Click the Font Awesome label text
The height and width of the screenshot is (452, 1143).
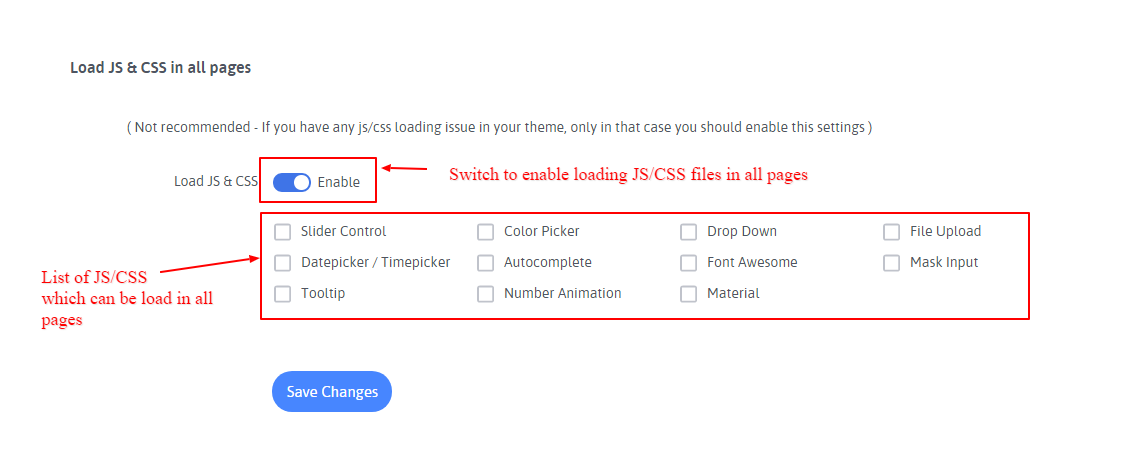pyautogui.click(x=752, y=262)
